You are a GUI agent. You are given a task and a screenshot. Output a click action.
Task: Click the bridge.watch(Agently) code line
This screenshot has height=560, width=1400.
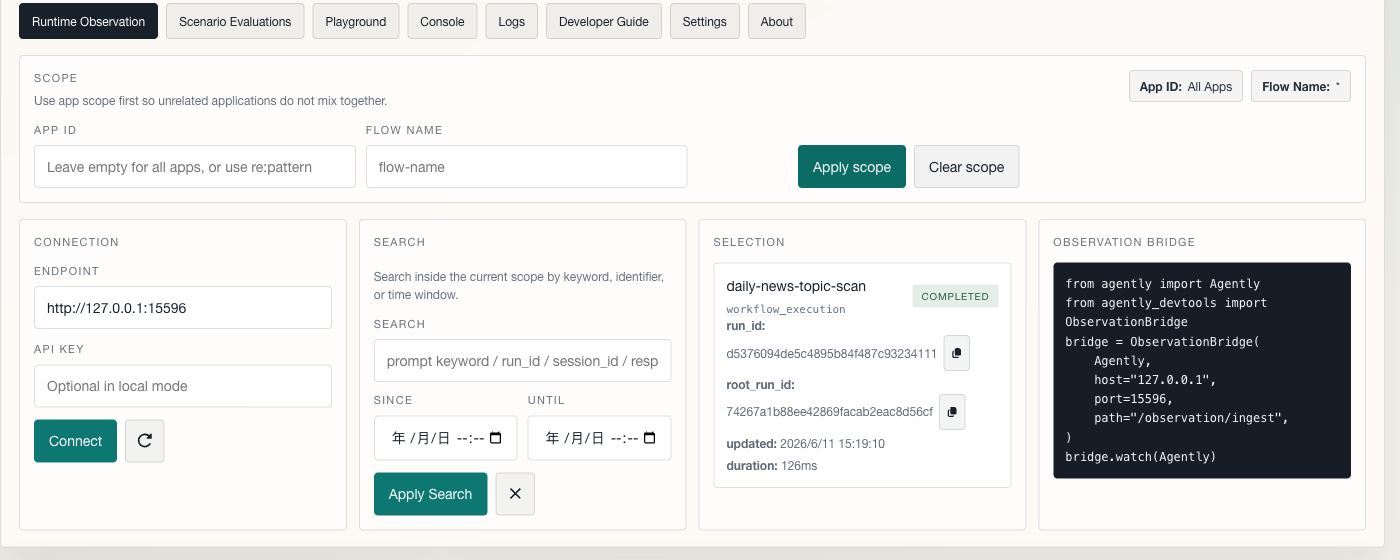[1141, 457]
